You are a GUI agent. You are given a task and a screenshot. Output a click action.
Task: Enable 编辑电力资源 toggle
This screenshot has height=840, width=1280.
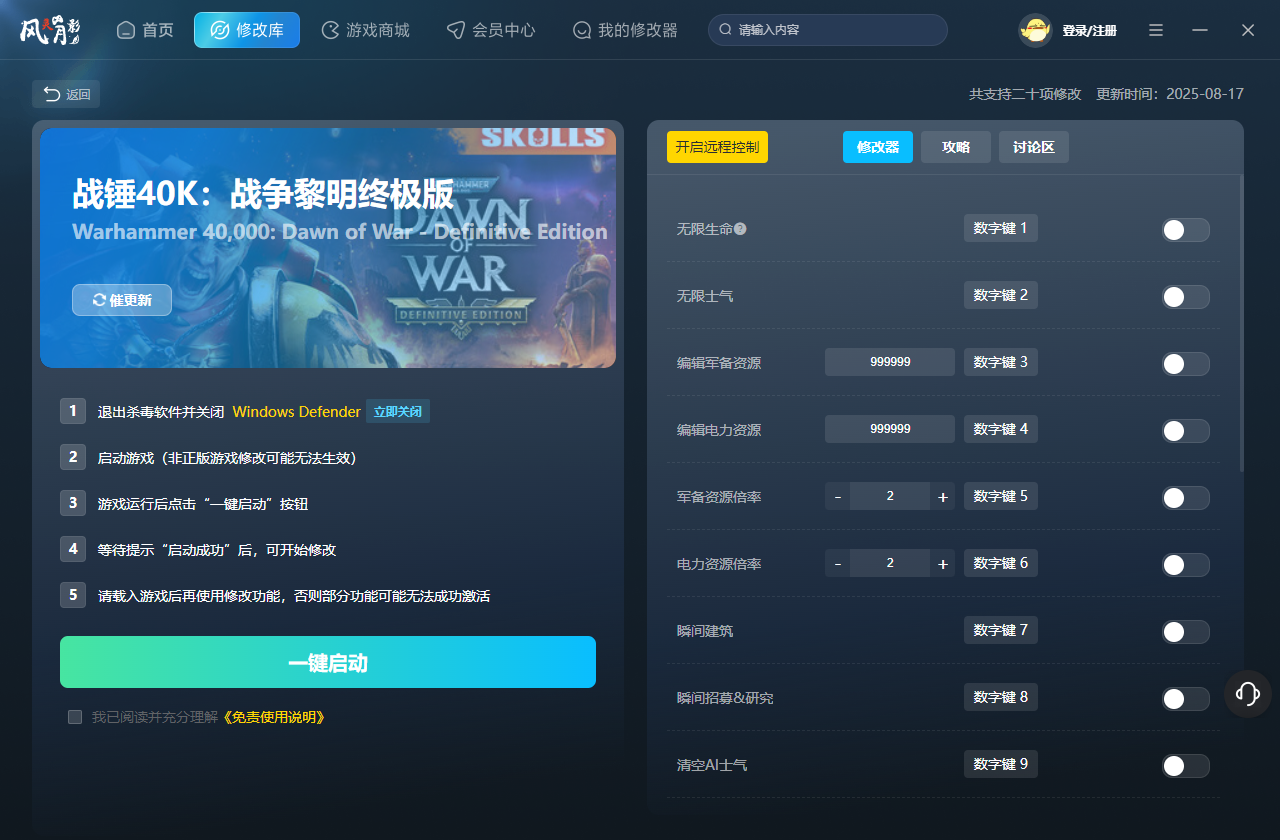point(1186,431)
